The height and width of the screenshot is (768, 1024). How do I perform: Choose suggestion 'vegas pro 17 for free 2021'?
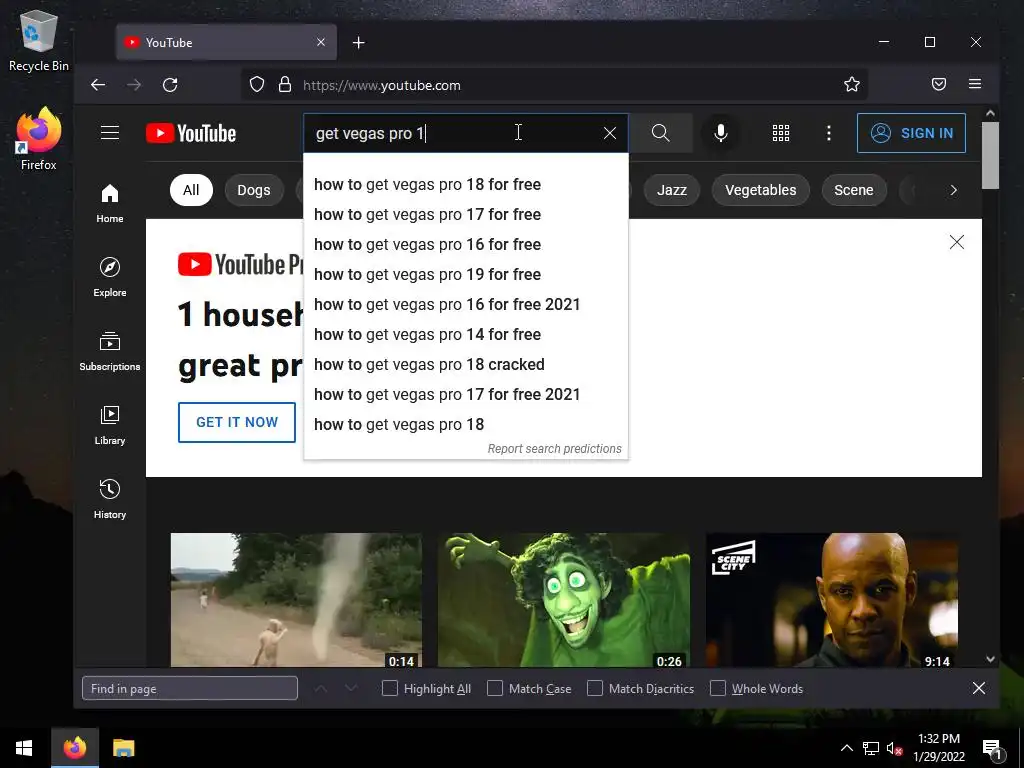click(466, 394)
